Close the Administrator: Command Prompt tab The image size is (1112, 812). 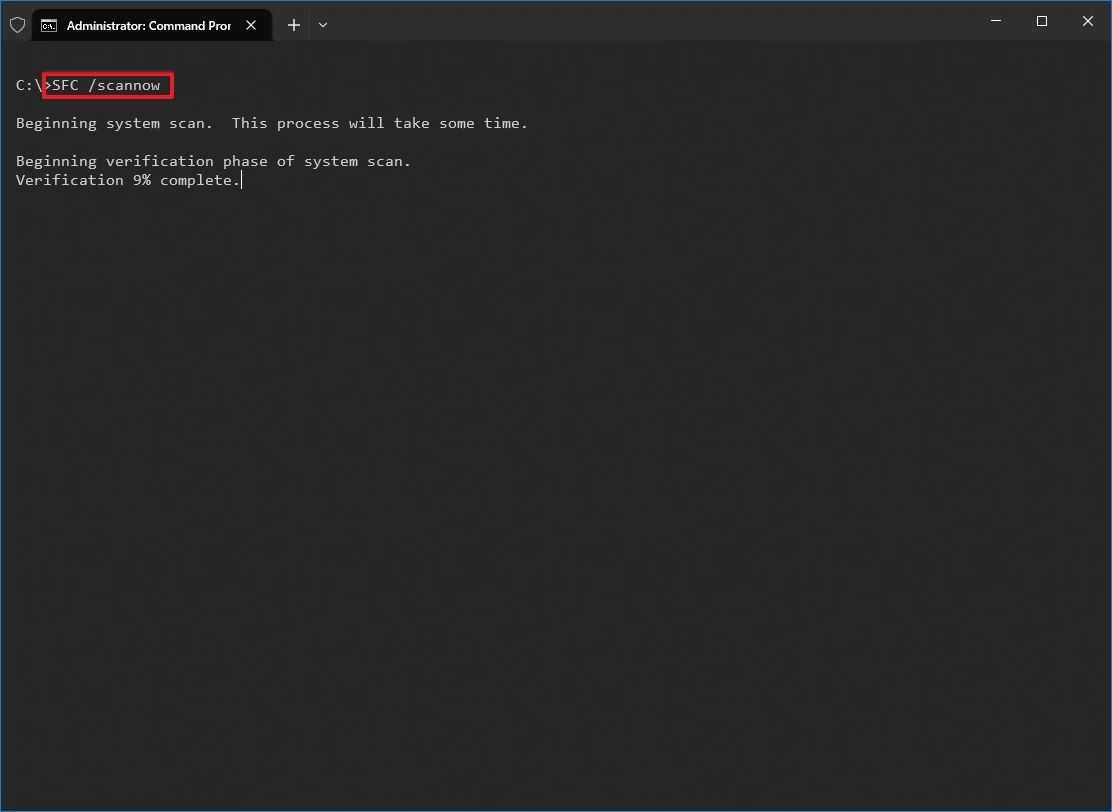pyautogui.click(x=251, y=25)
